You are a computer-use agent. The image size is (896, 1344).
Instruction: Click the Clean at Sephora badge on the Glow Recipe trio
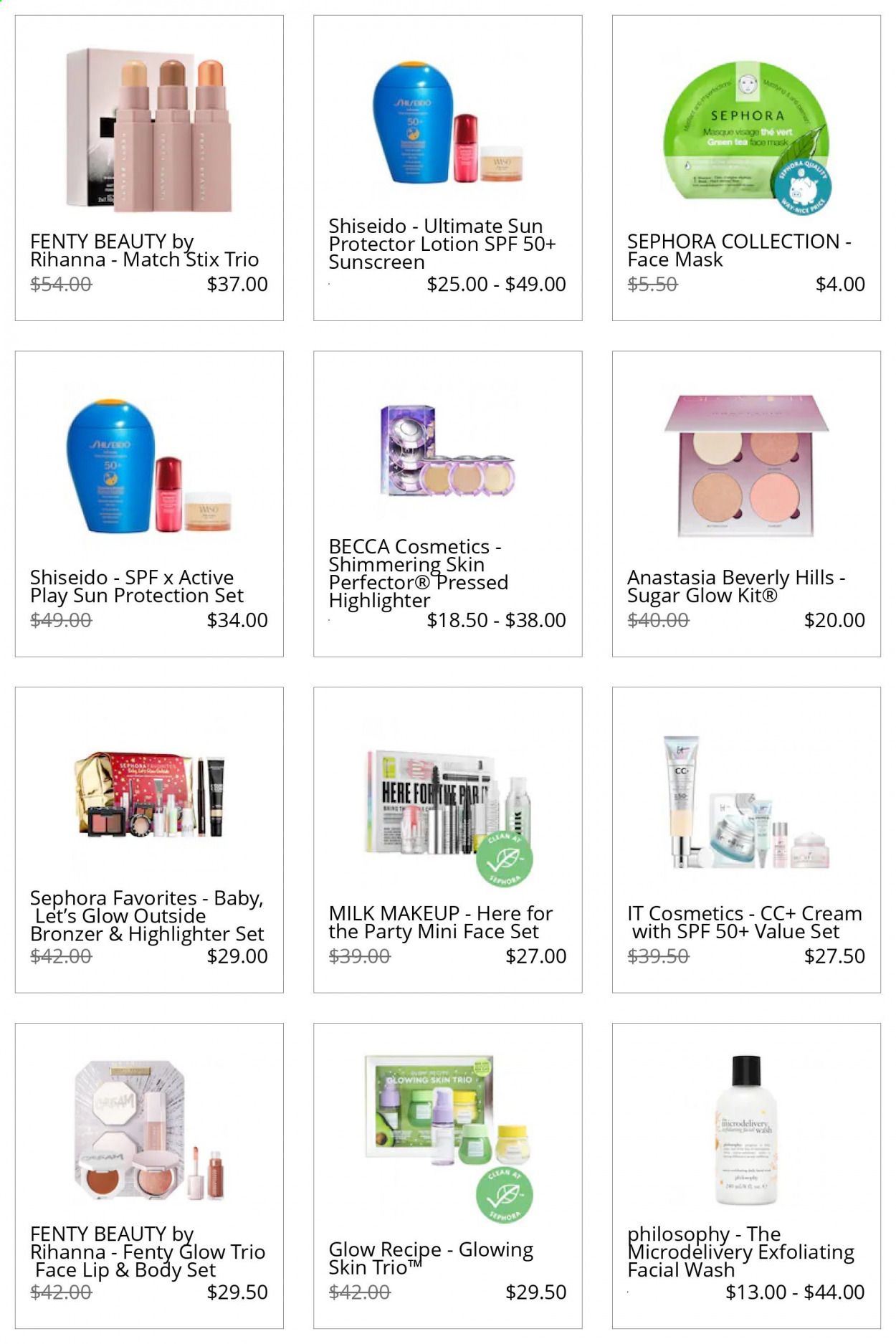click(505, 1195)
